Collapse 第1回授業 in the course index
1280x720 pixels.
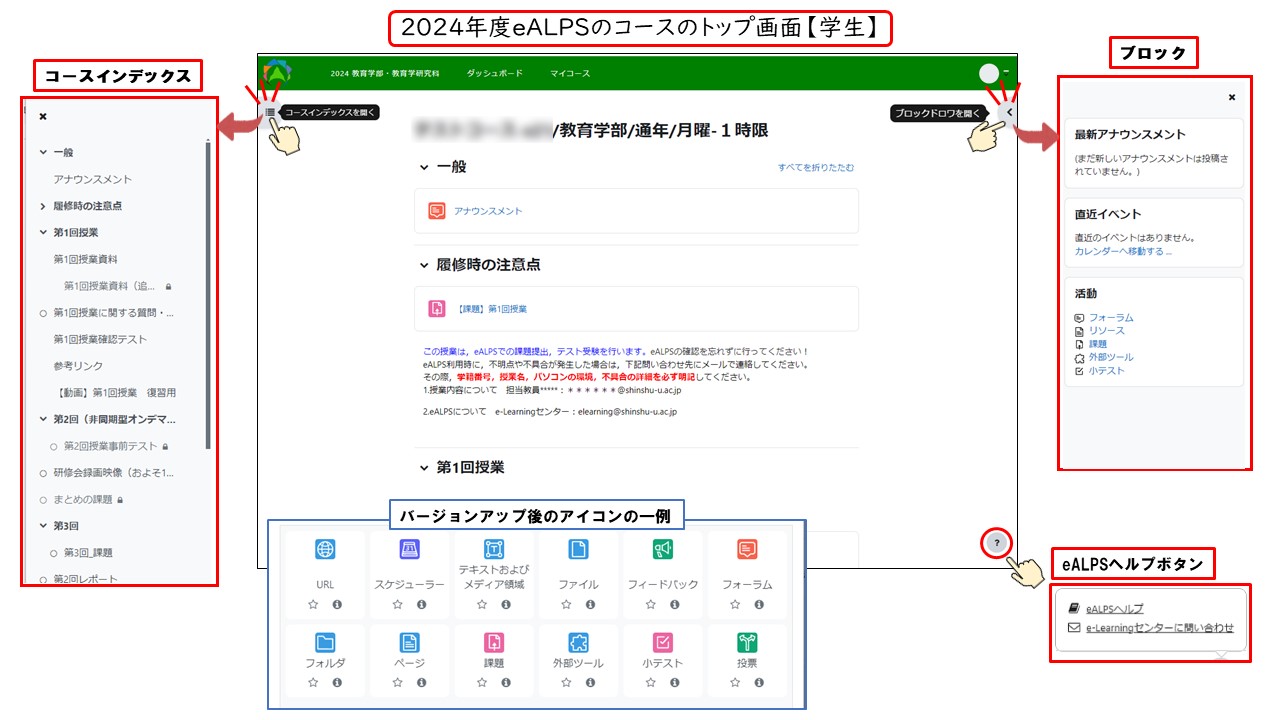pos(43,232)
